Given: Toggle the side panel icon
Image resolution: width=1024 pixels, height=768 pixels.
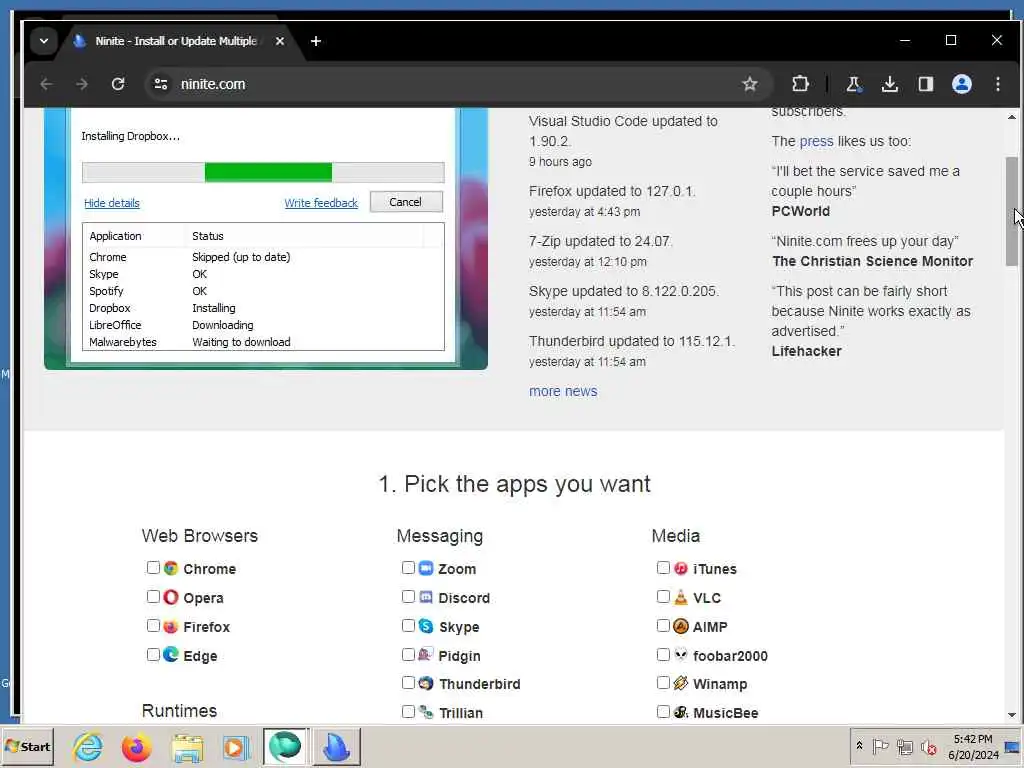Looking at the screenshot, I should (925, 84).
